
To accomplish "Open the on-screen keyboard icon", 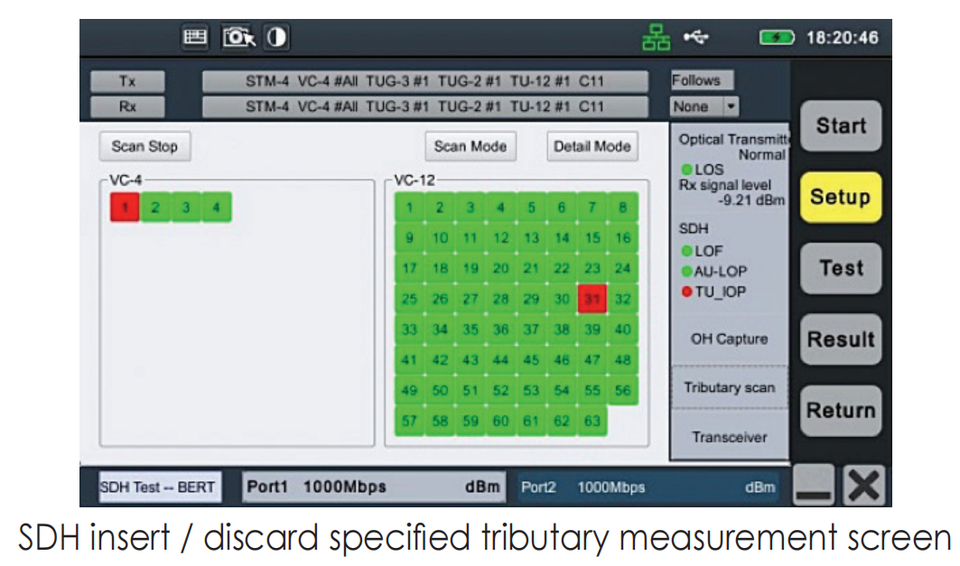I will click(195, 37).
